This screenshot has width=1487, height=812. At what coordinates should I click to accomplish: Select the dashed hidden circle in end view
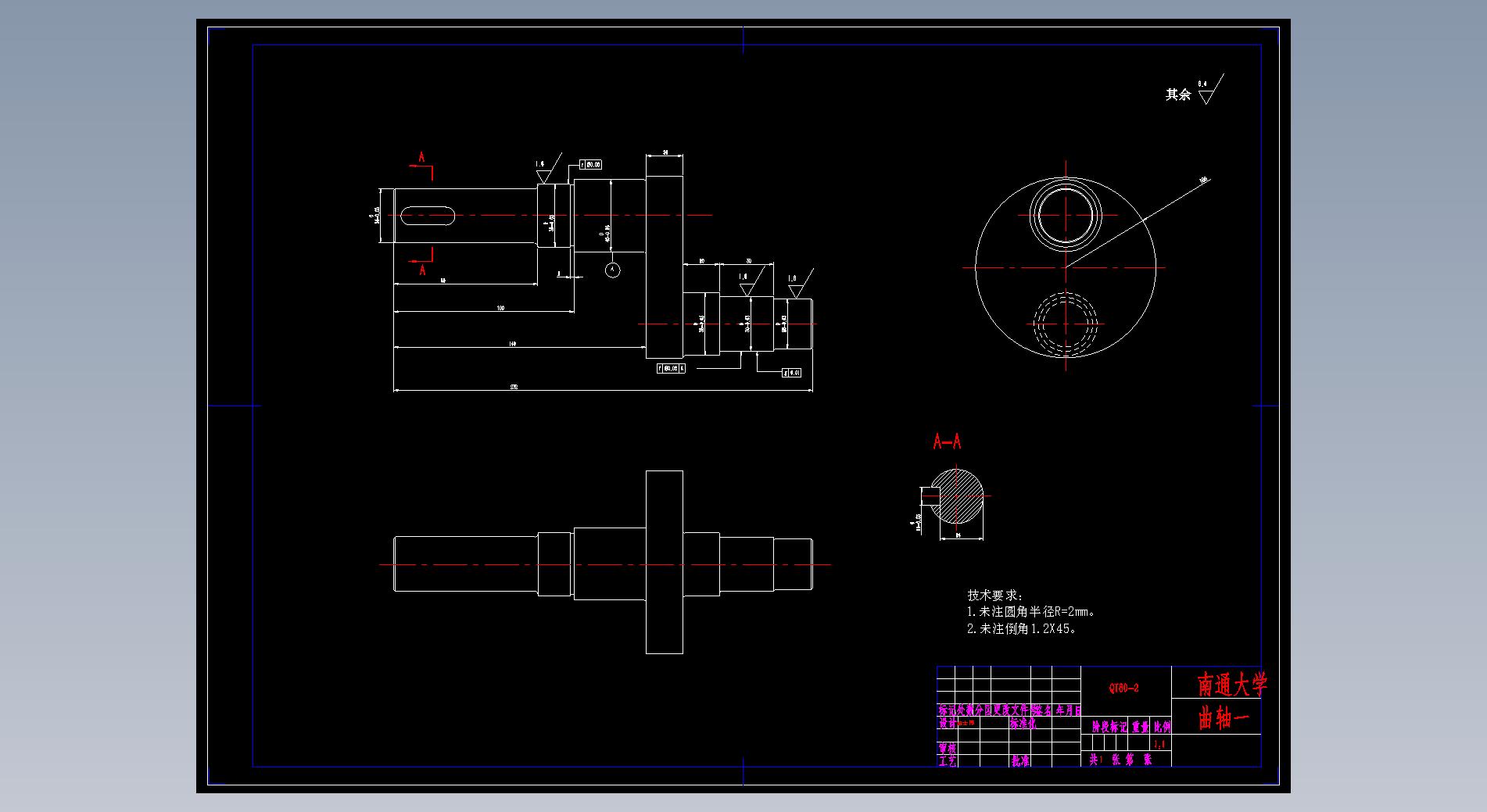pos(1065,324)
